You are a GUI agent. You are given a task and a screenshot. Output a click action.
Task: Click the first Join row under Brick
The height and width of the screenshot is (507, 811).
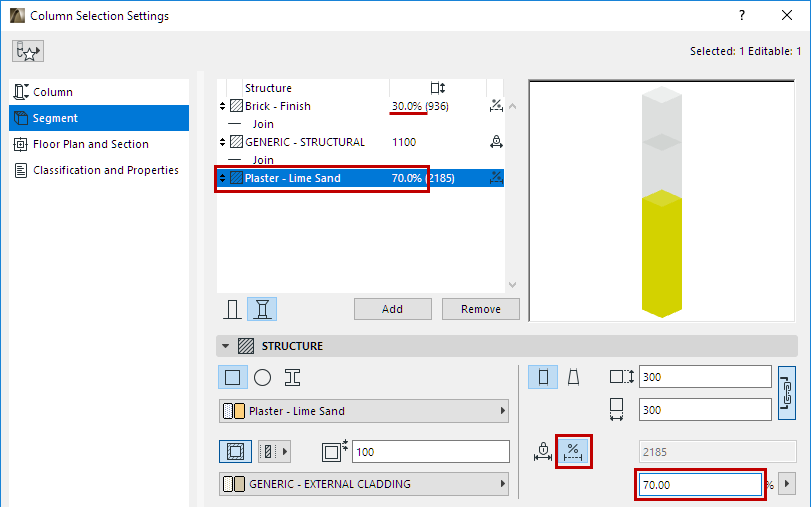pyautogui.click(x=361, y=124)
